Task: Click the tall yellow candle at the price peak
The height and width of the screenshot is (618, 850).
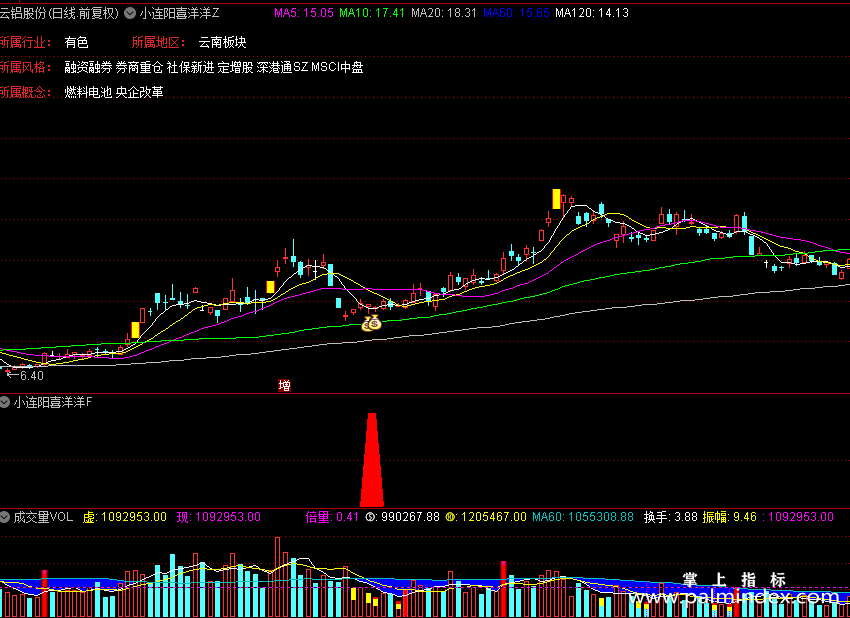Action: click(556, 199)
